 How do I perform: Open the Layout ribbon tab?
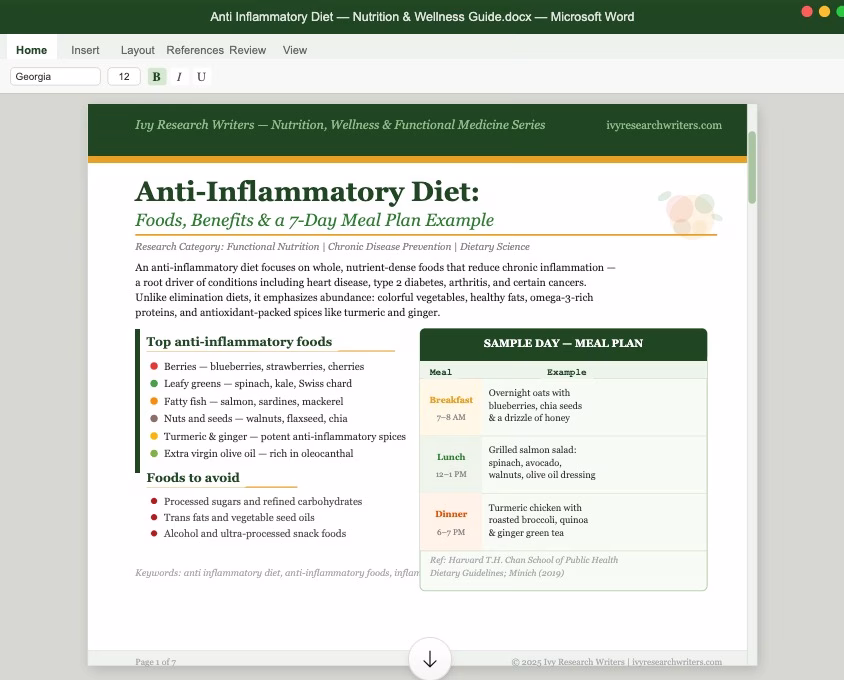point(137,49)
